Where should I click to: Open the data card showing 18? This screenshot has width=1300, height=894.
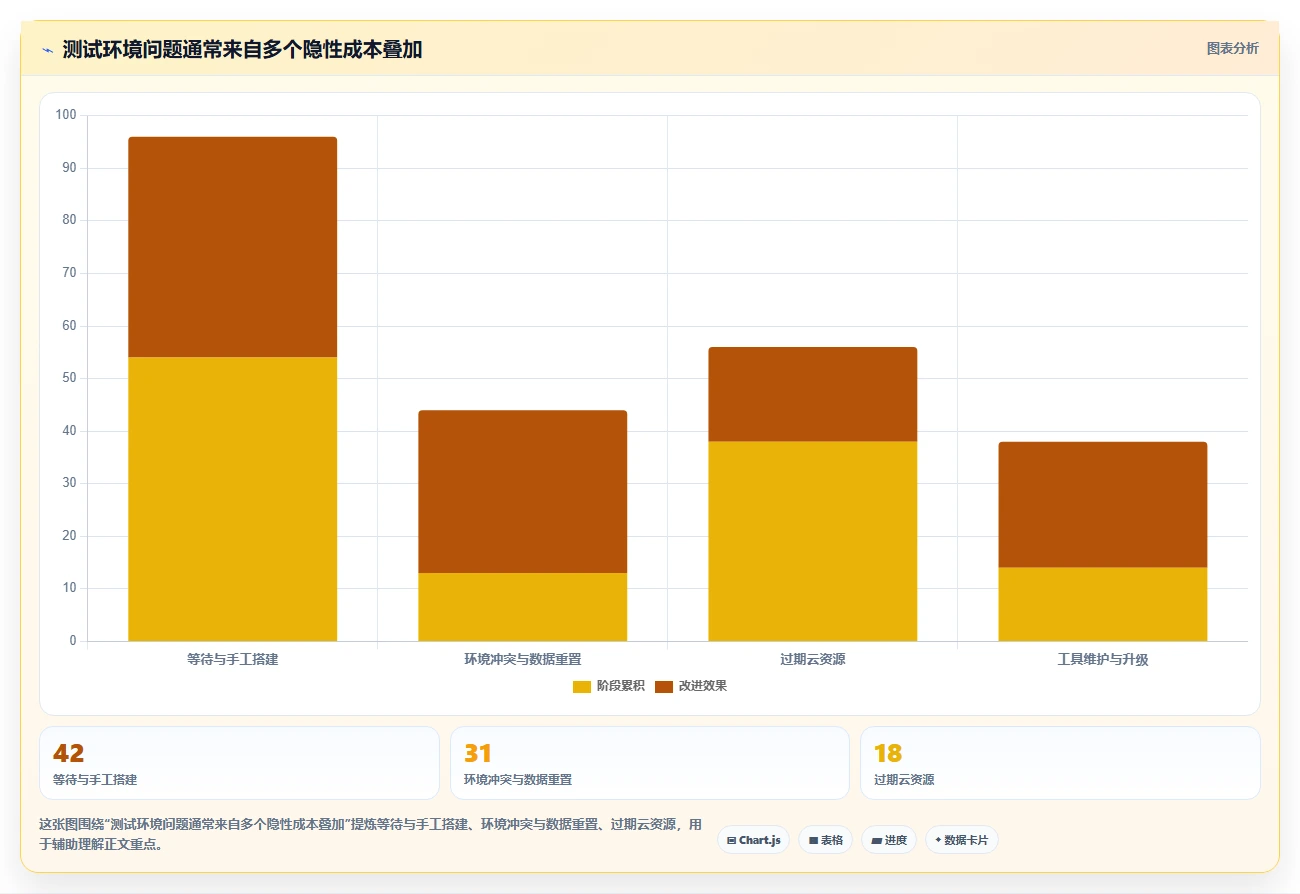1060,763
